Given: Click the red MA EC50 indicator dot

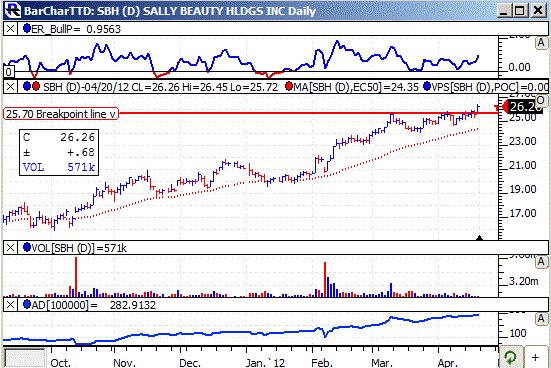Looking at the screenshot, I should tap(289, 86).
